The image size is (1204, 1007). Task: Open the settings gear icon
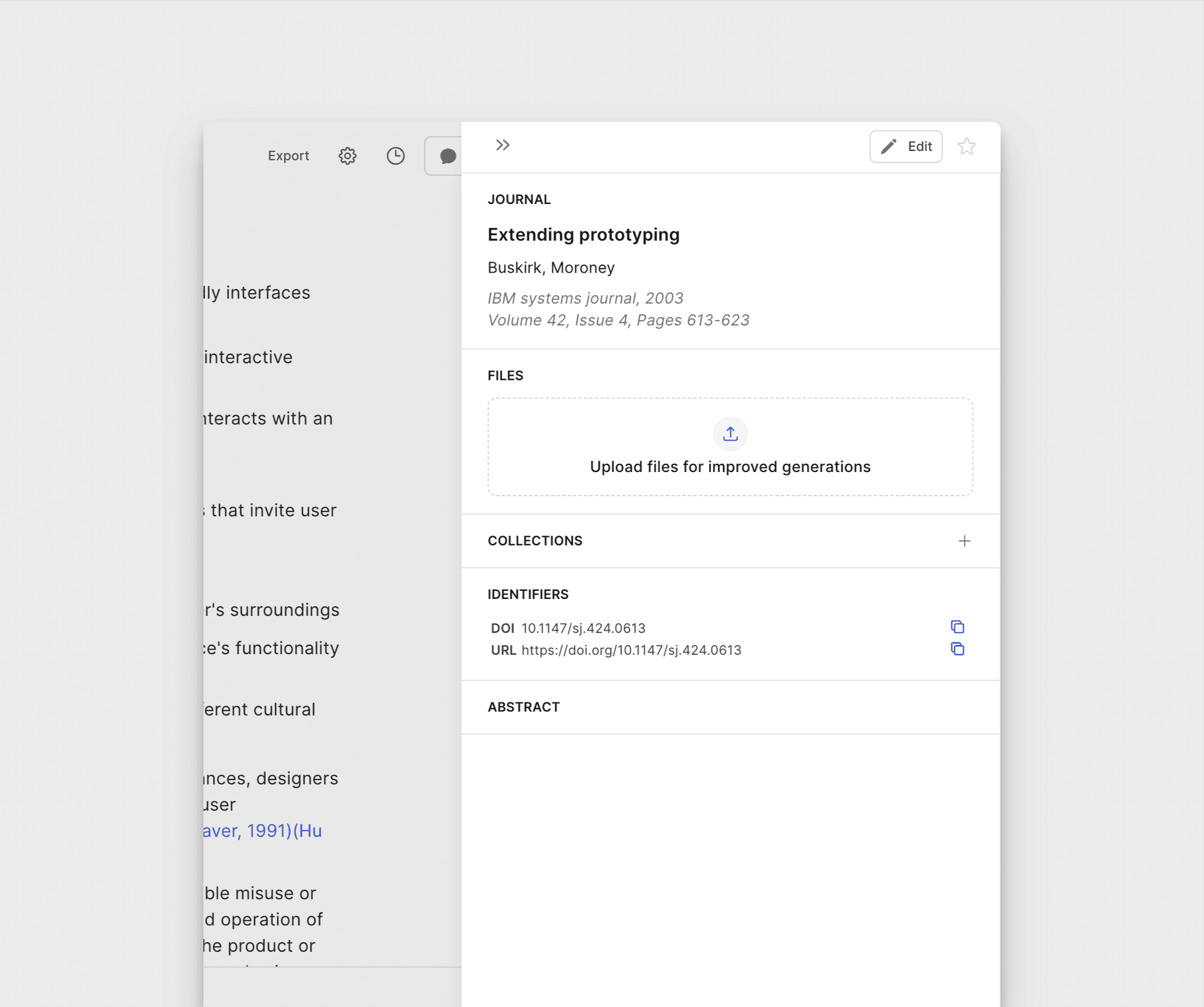(347, 156)
